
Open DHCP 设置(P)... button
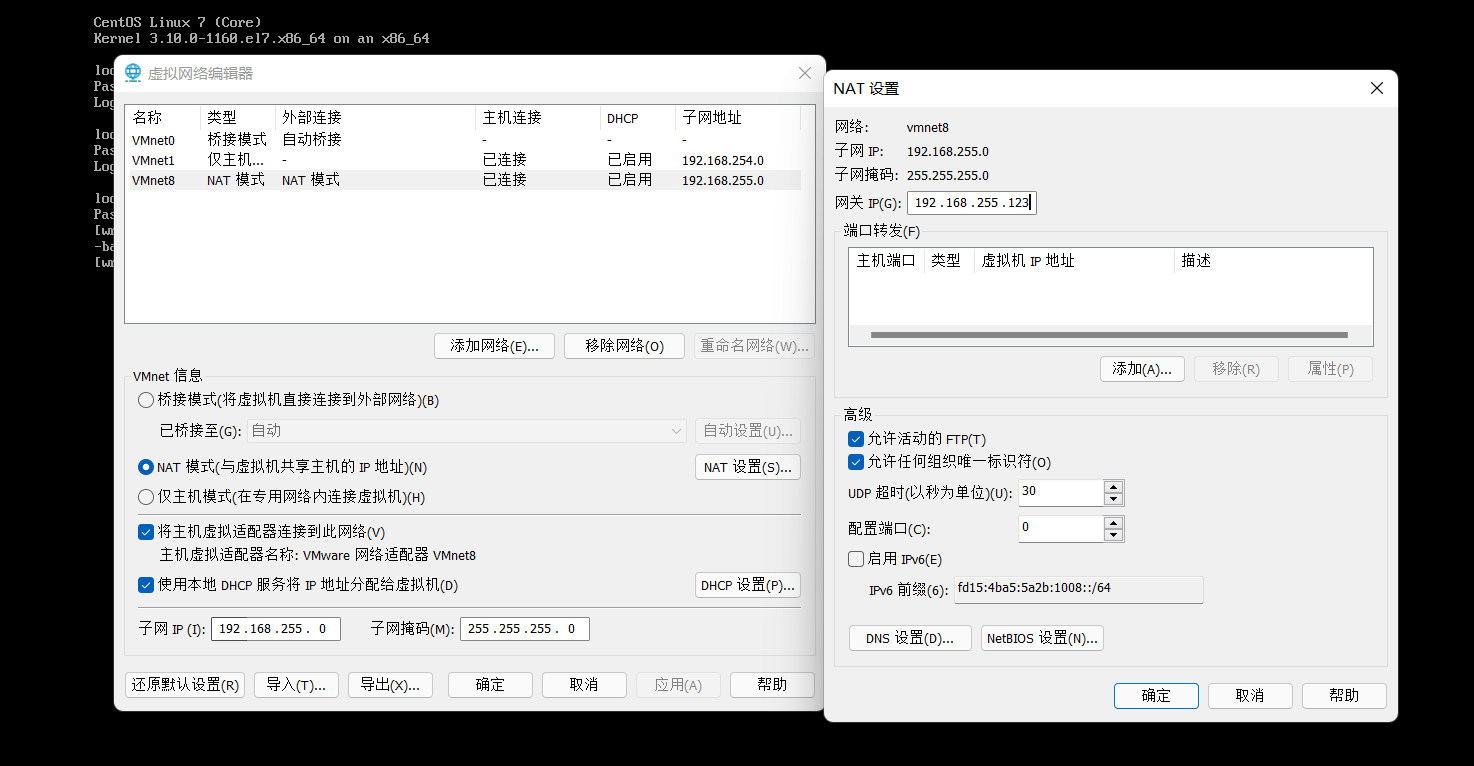pos(747,585)
